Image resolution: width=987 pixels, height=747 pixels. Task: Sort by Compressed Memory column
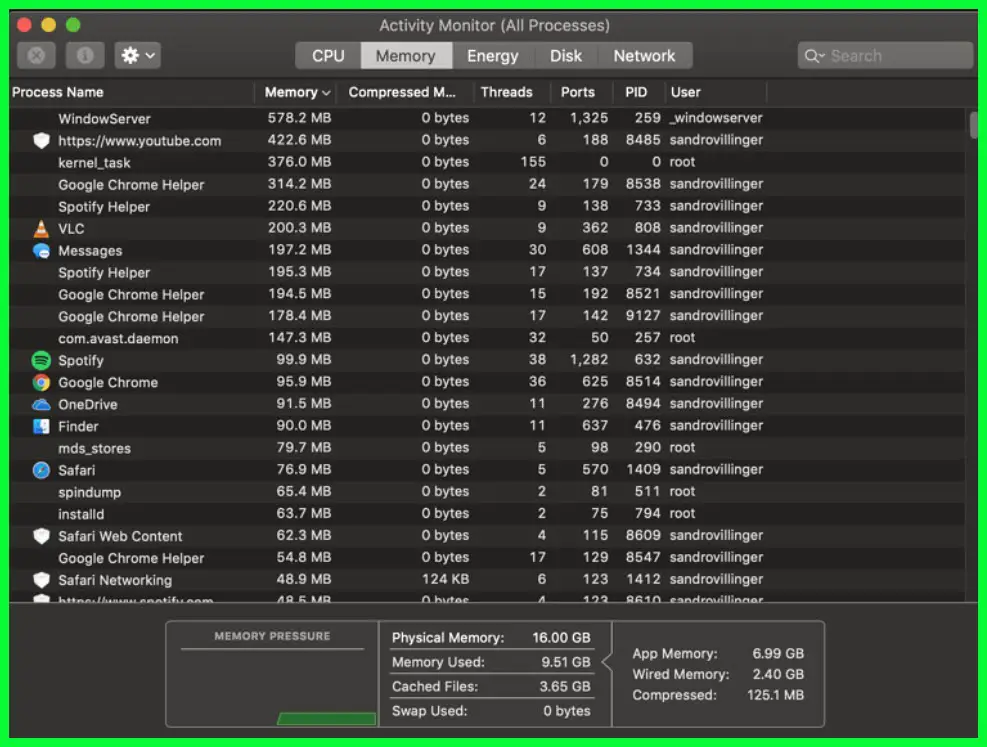(x=402, y=92)
